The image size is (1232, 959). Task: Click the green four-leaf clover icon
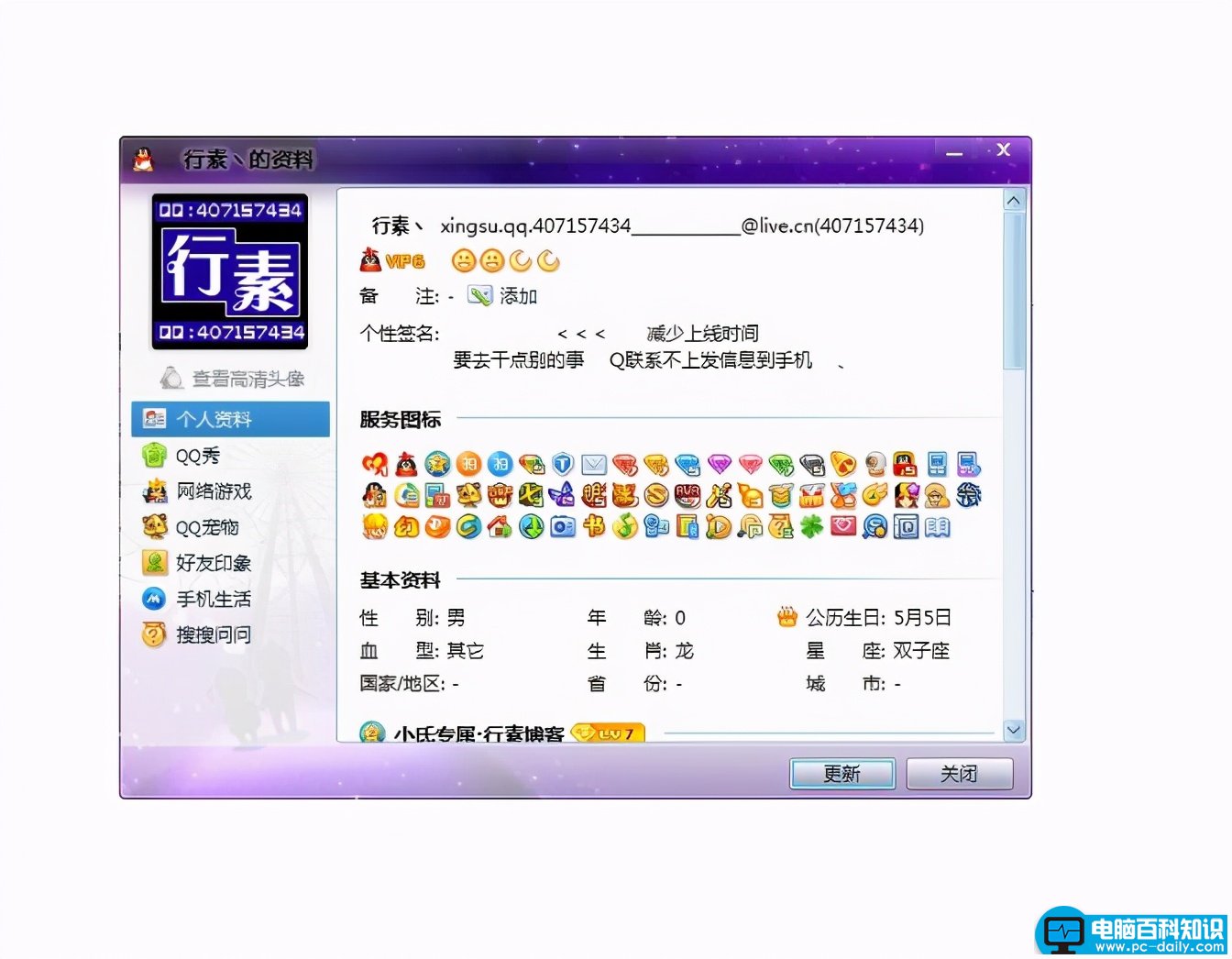pyautogui.click(x=812, y=527)
